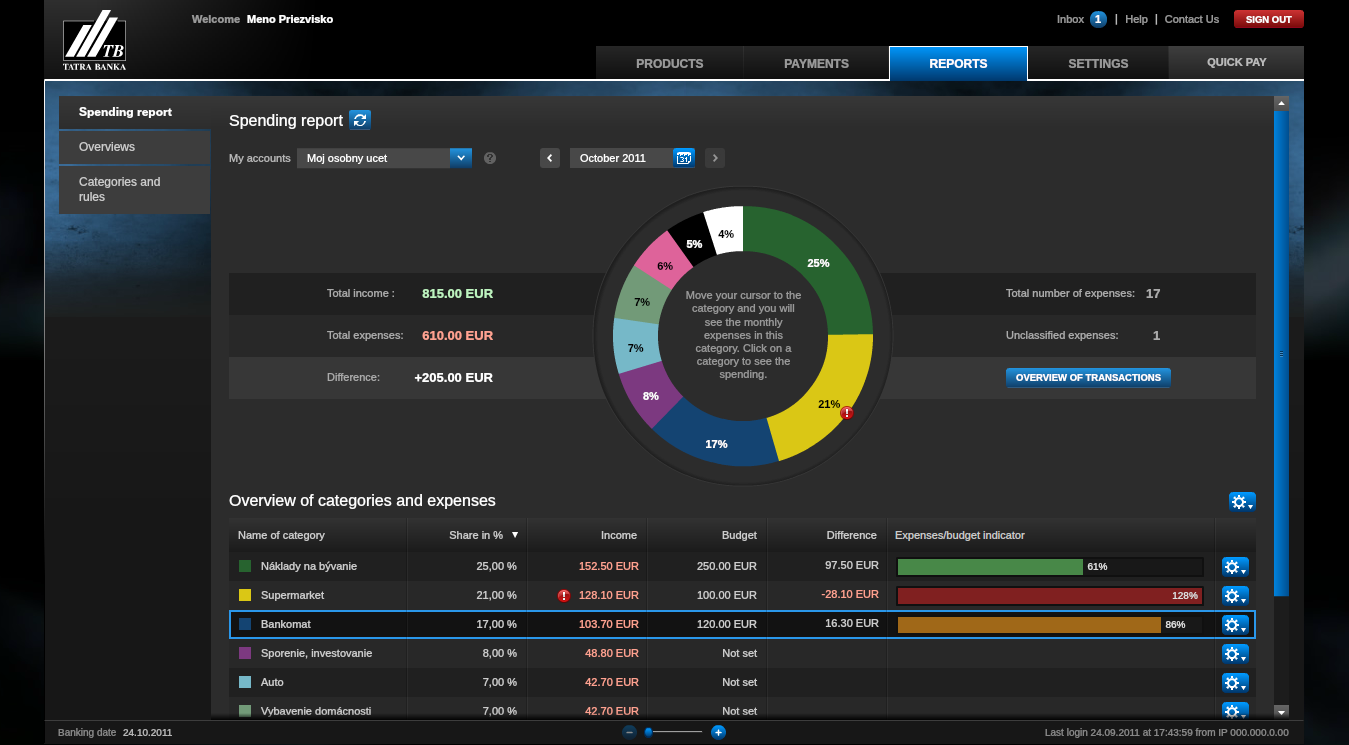1349x745 pixels.
Task: Click the zoom in plus icon
Action: coord(718,732)
